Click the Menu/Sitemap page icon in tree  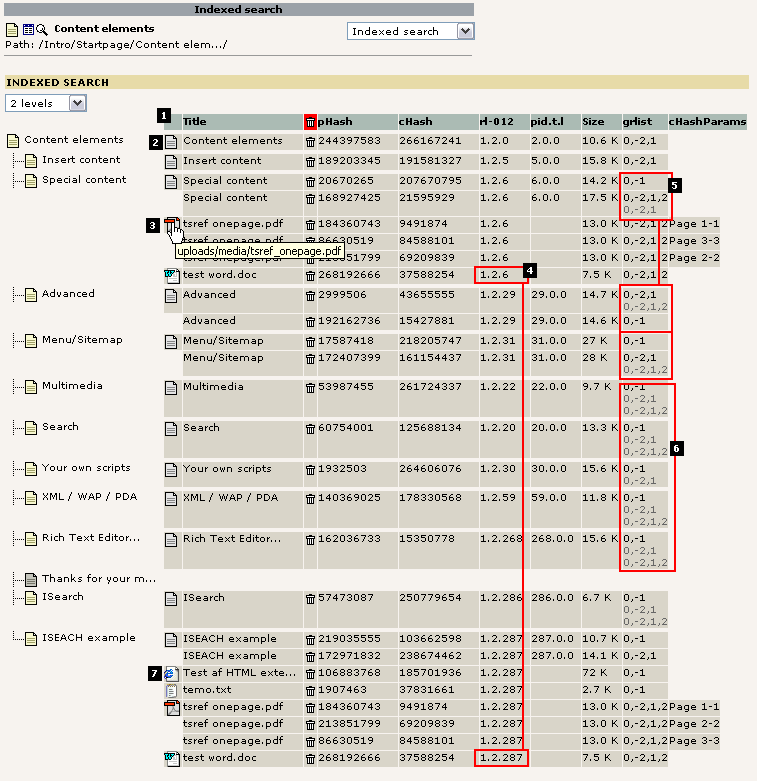click(x=31, y=341)
